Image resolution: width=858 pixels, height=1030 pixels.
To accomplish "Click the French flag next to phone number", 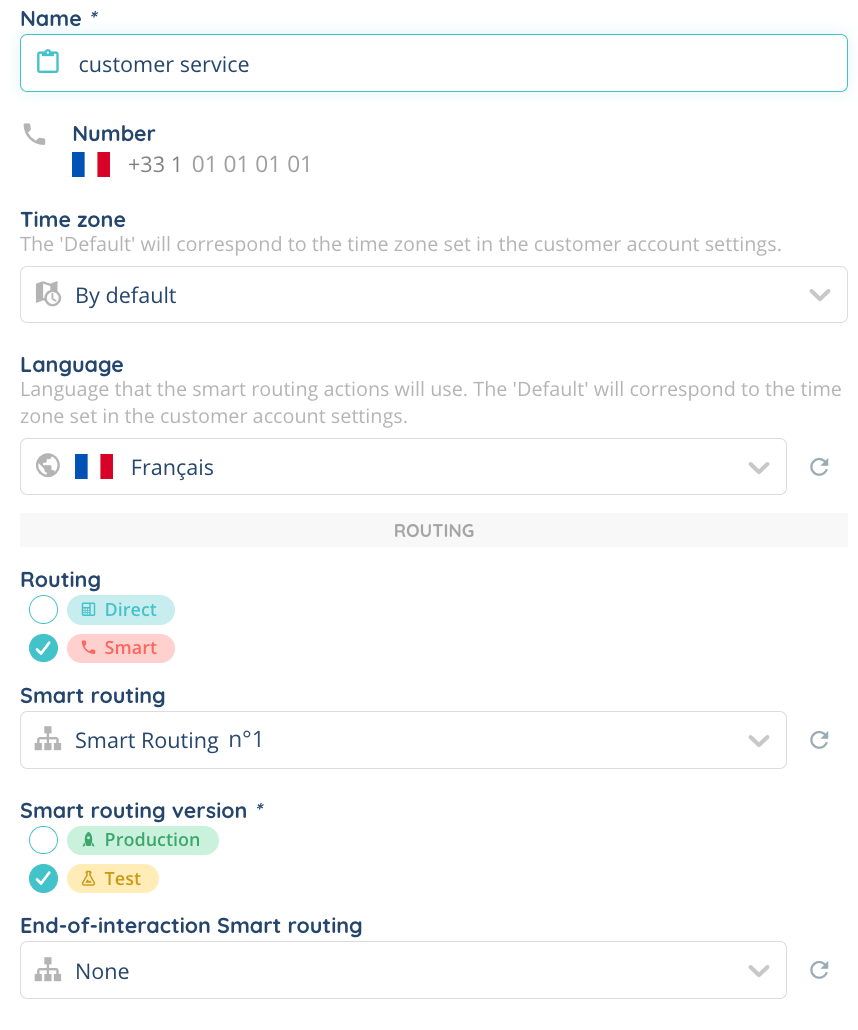I will [91, 165].
